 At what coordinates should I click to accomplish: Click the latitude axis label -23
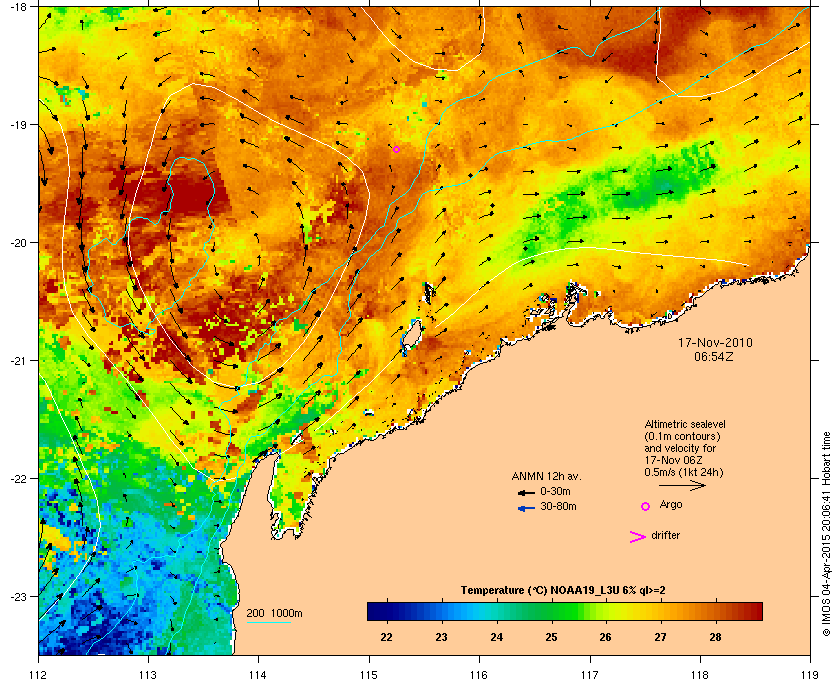[19, 596]
